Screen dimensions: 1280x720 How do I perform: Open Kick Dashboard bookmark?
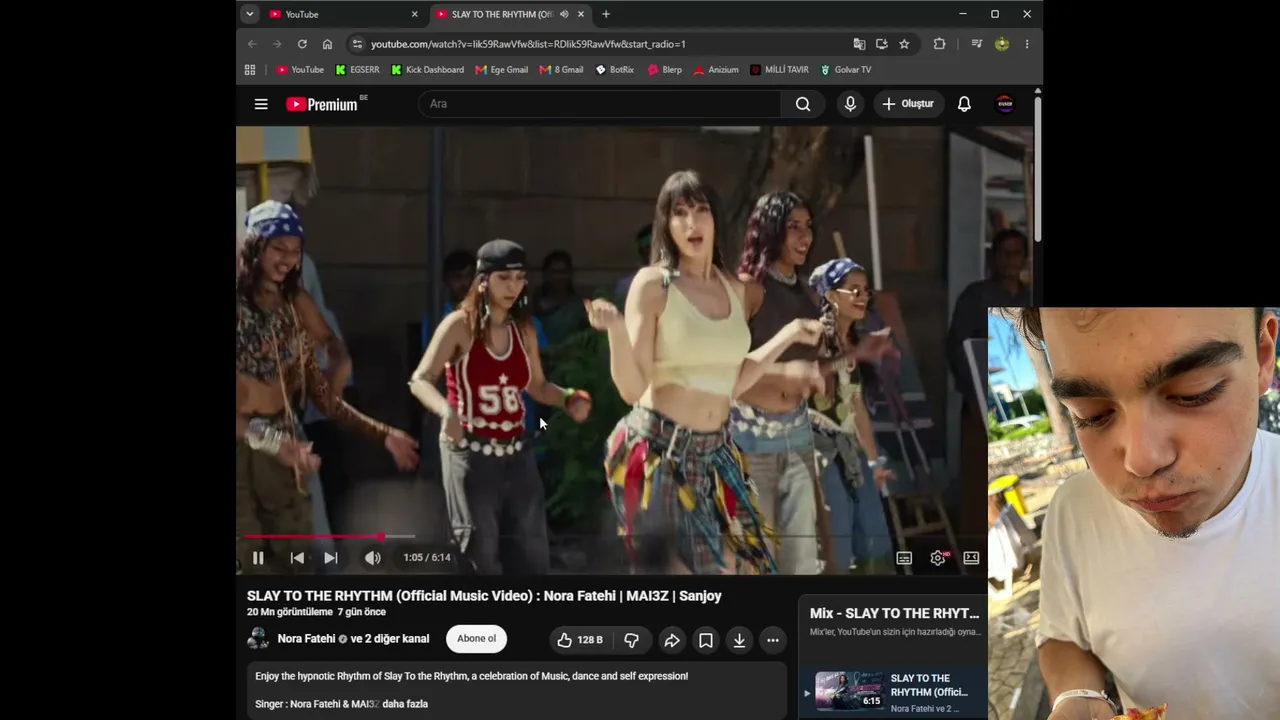click(x=428, y=70)
